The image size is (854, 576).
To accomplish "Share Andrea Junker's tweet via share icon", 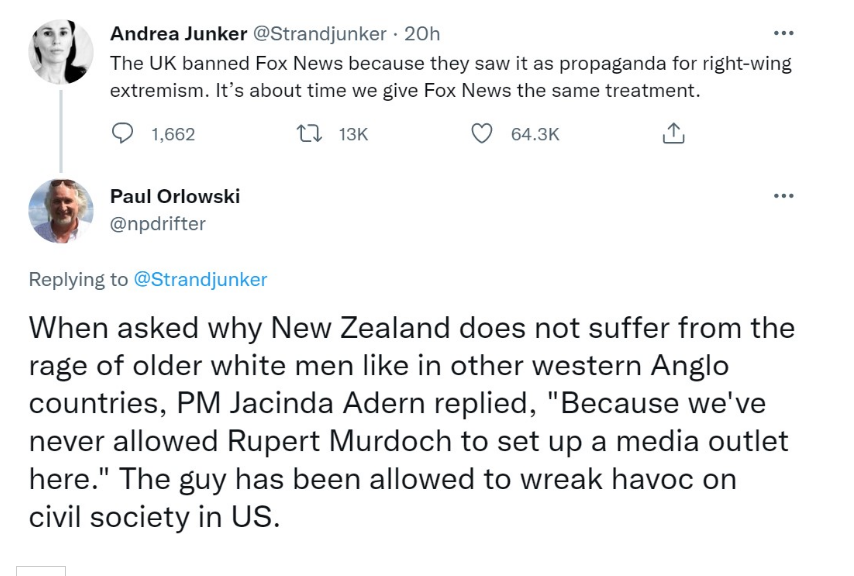I will 674,133.
